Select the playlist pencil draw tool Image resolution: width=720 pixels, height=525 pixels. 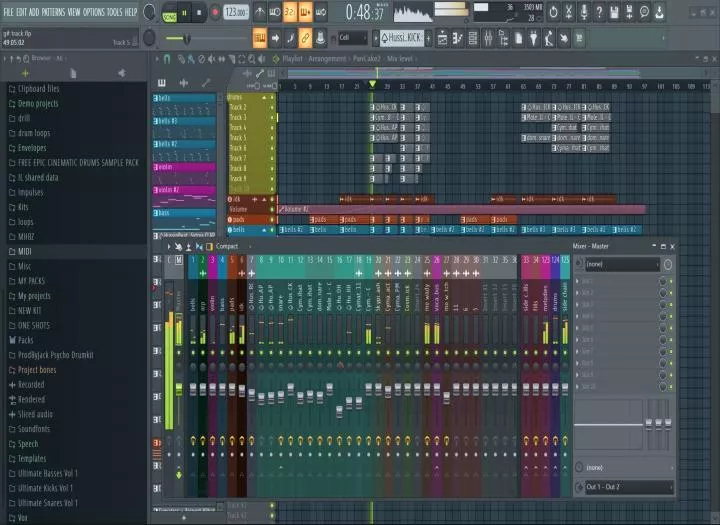(x=182, y=59)
